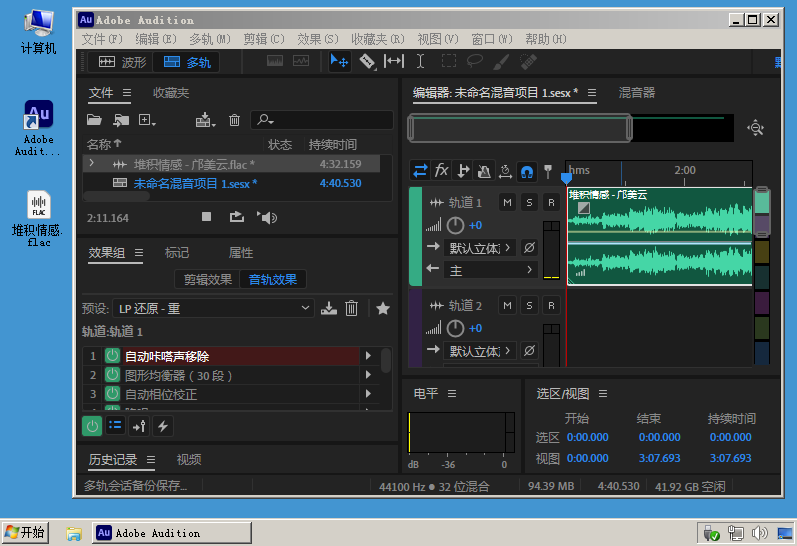Image resolution: width=797 pixels, height=546 pixels.
Task: Click the list view icon in effects rack
Action: pyautogui.click(x=115, y=426)
